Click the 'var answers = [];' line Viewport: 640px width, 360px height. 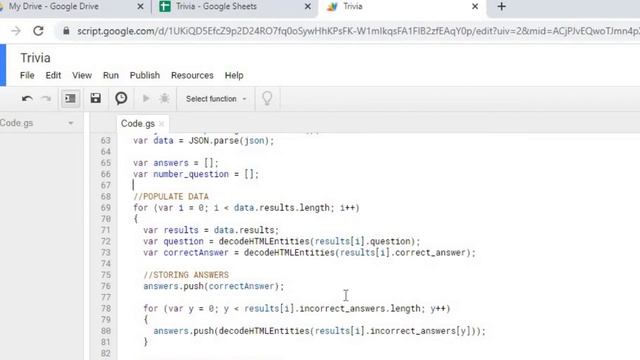pyautogui.click(x=176, y=163)
